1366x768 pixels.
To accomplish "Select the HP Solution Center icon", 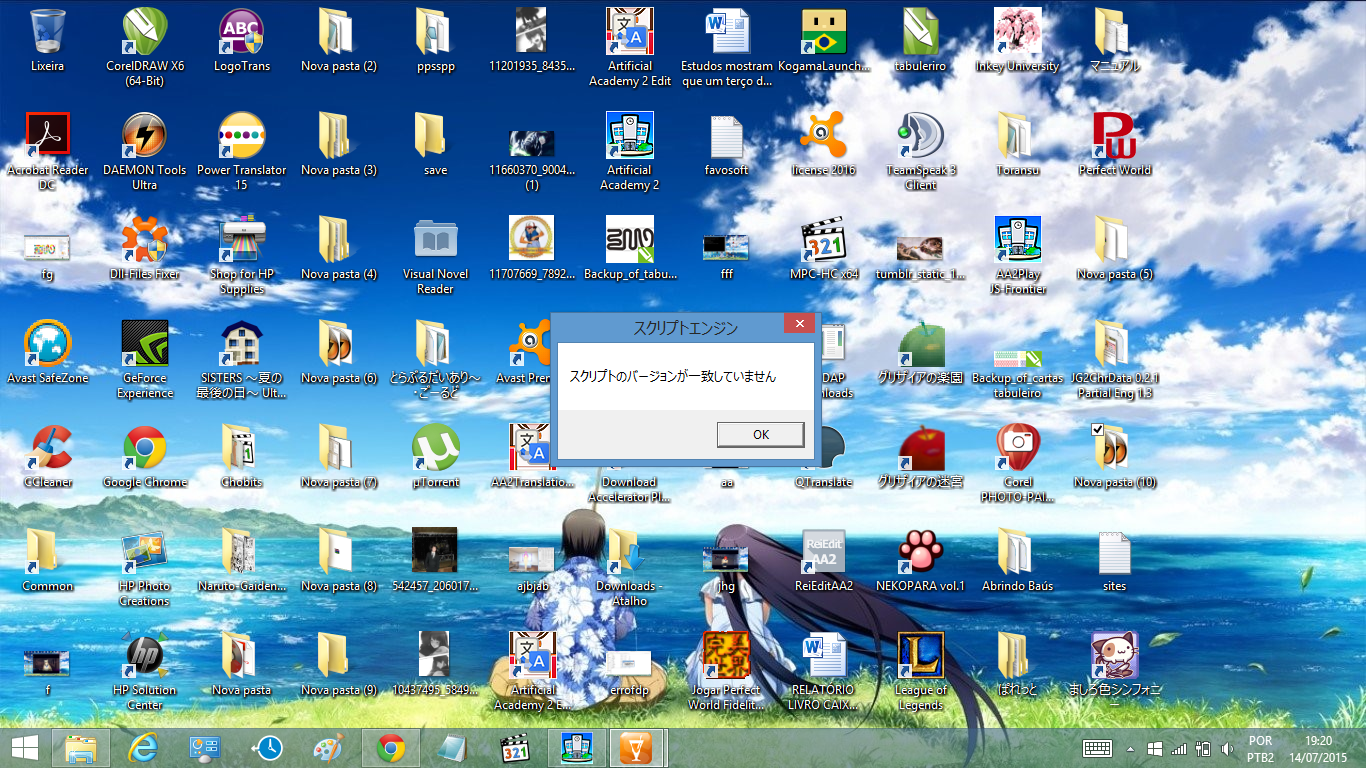I will point(145,671).
